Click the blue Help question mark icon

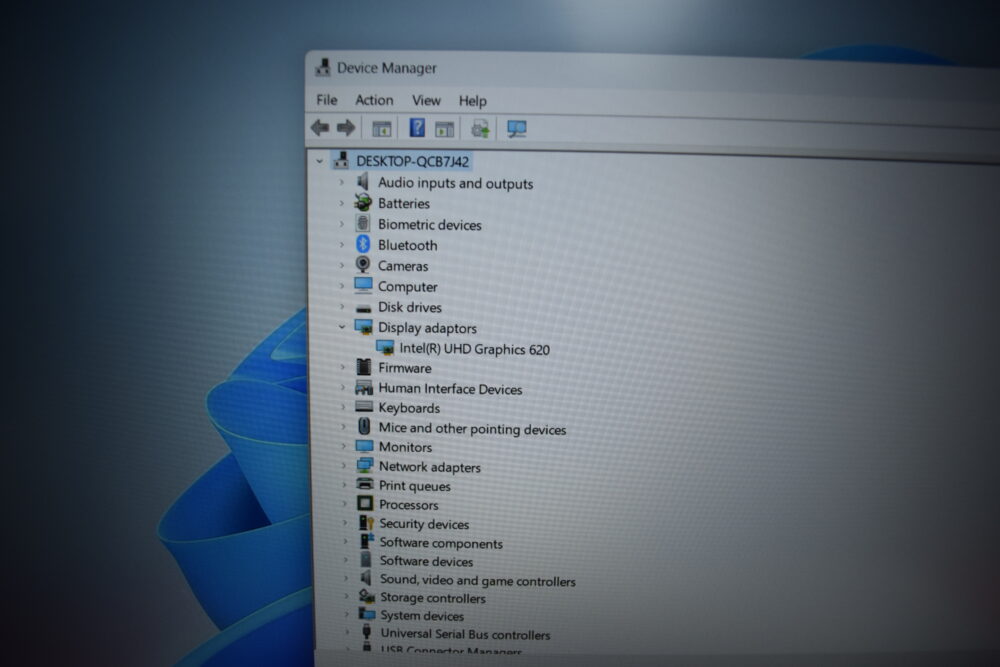coord(416,128)
